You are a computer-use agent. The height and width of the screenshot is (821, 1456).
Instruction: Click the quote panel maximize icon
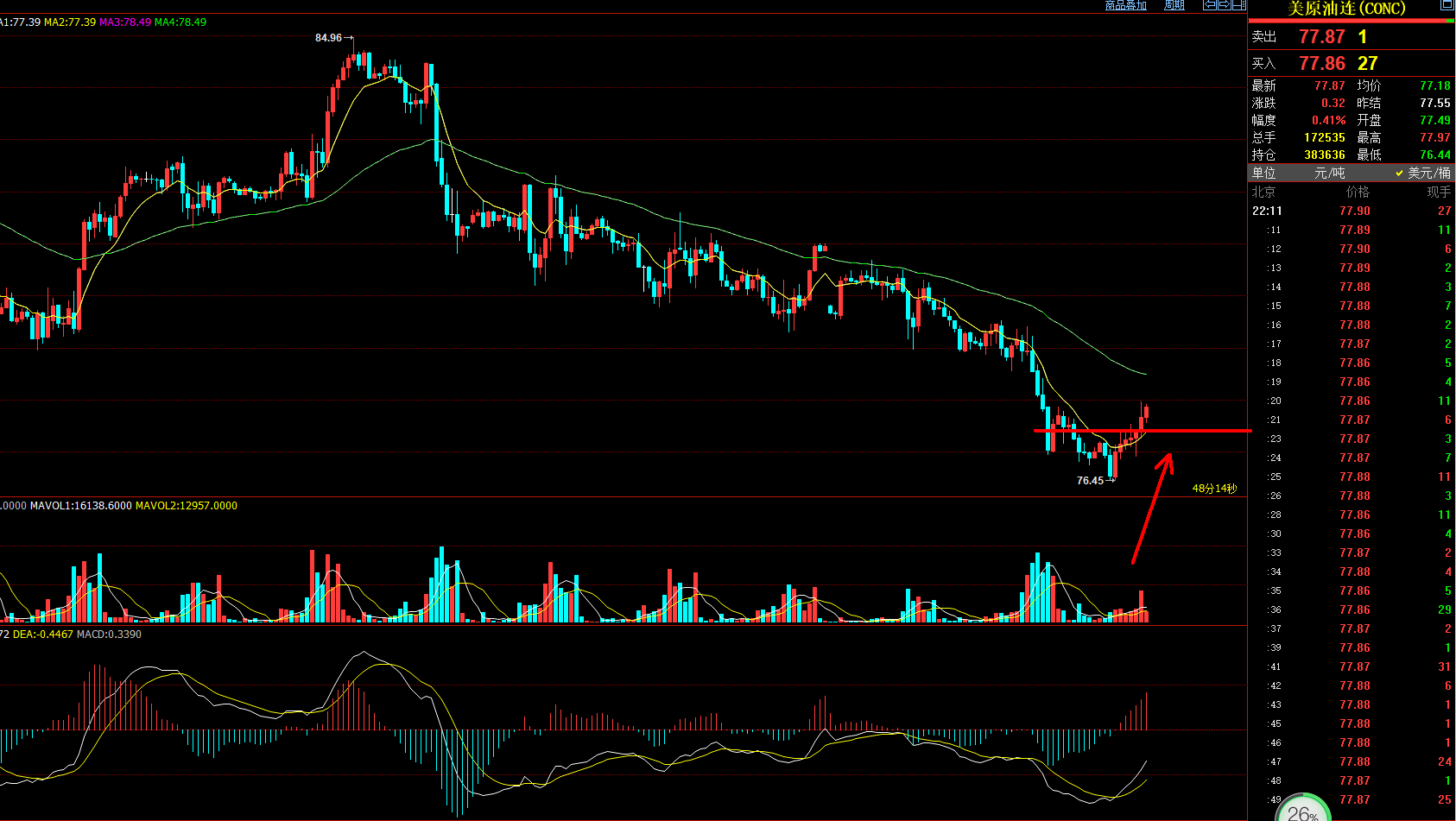point(1447,5)
